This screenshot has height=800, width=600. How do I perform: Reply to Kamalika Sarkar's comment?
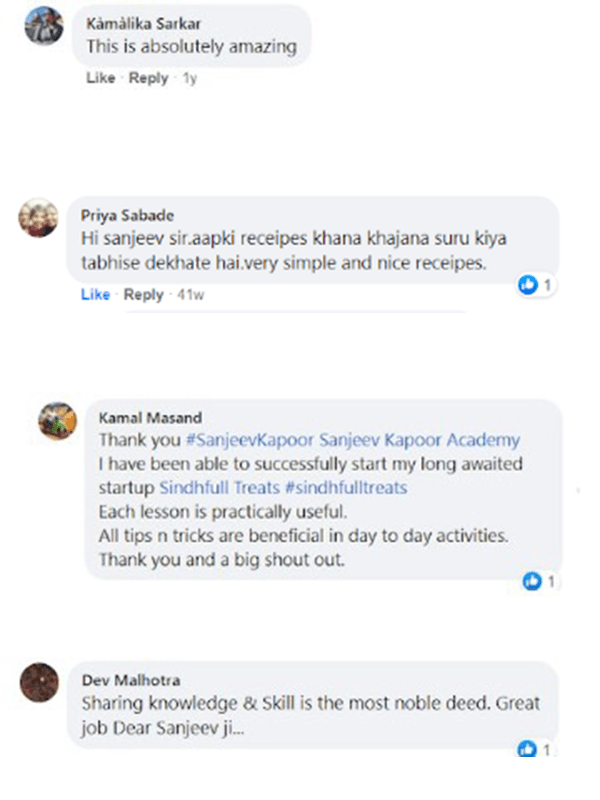148,78
